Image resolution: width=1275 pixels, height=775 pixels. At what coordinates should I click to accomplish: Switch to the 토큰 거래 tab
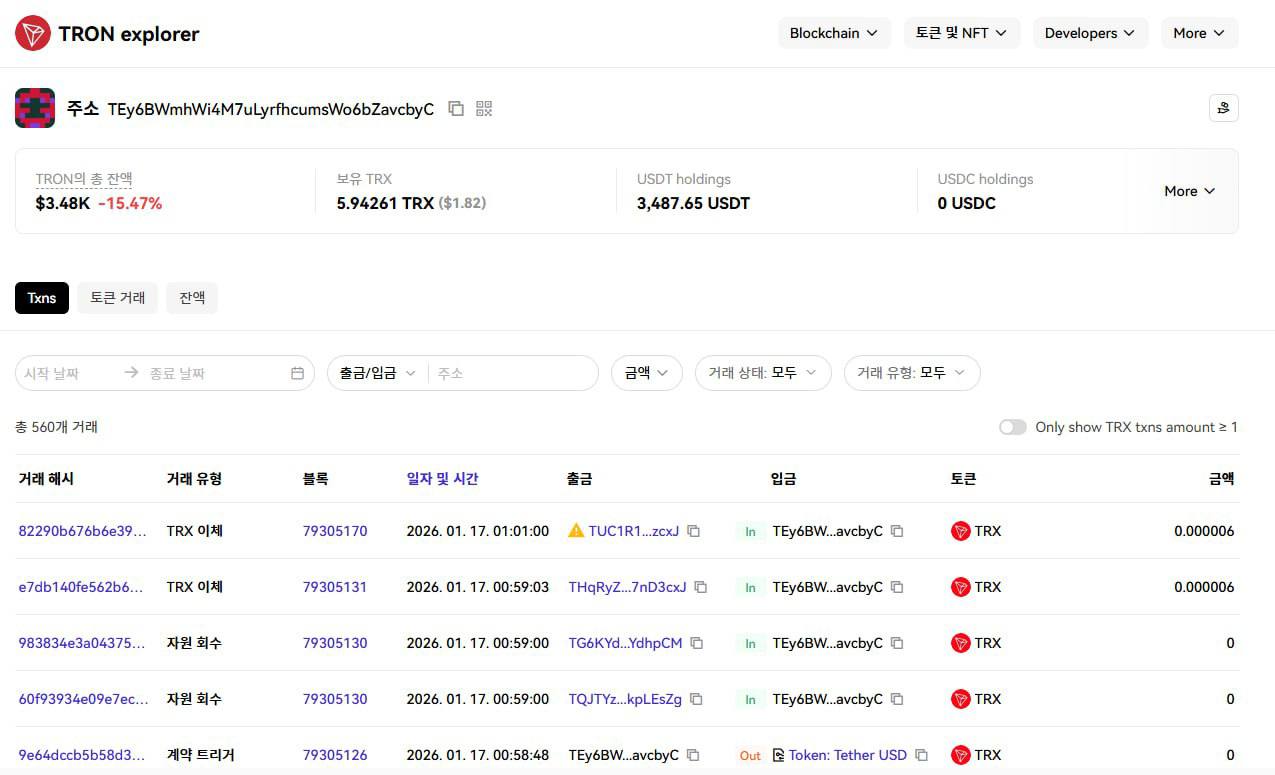[118, 298]
